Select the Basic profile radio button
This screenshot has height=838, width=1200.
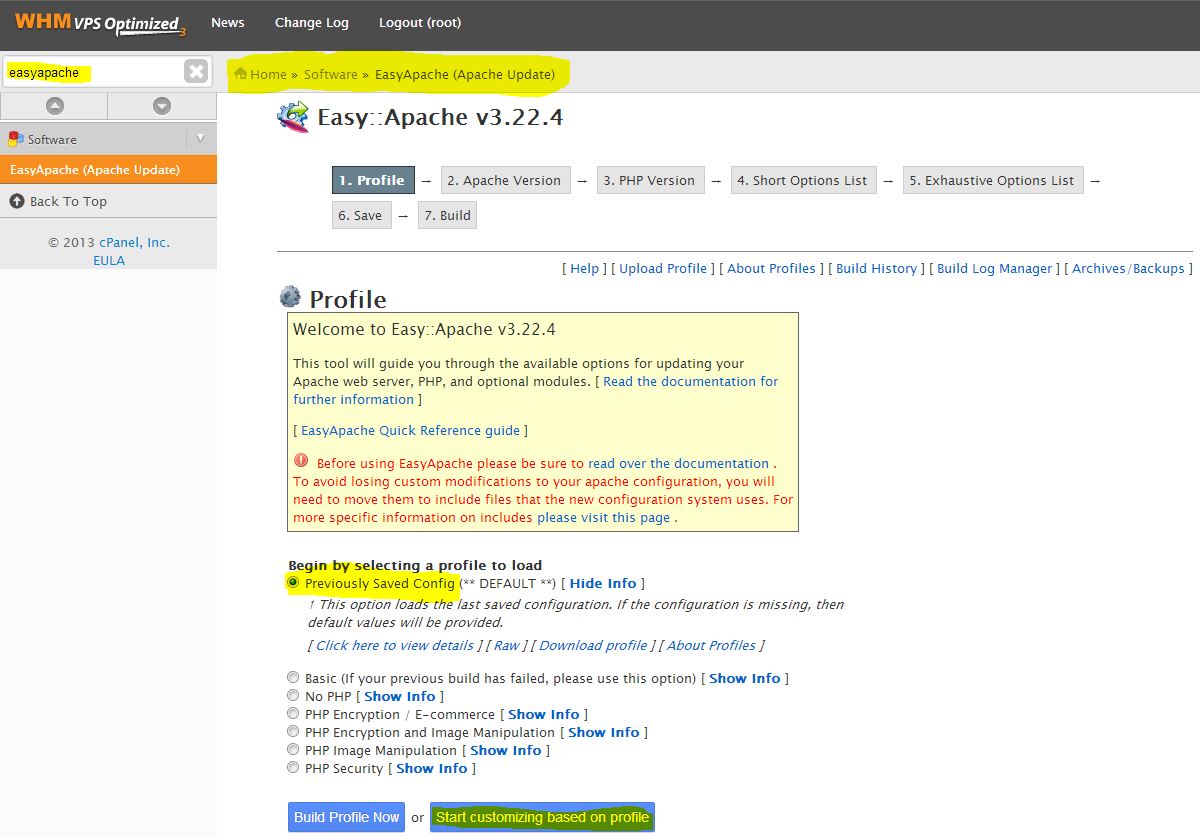(x=293, y=677)
